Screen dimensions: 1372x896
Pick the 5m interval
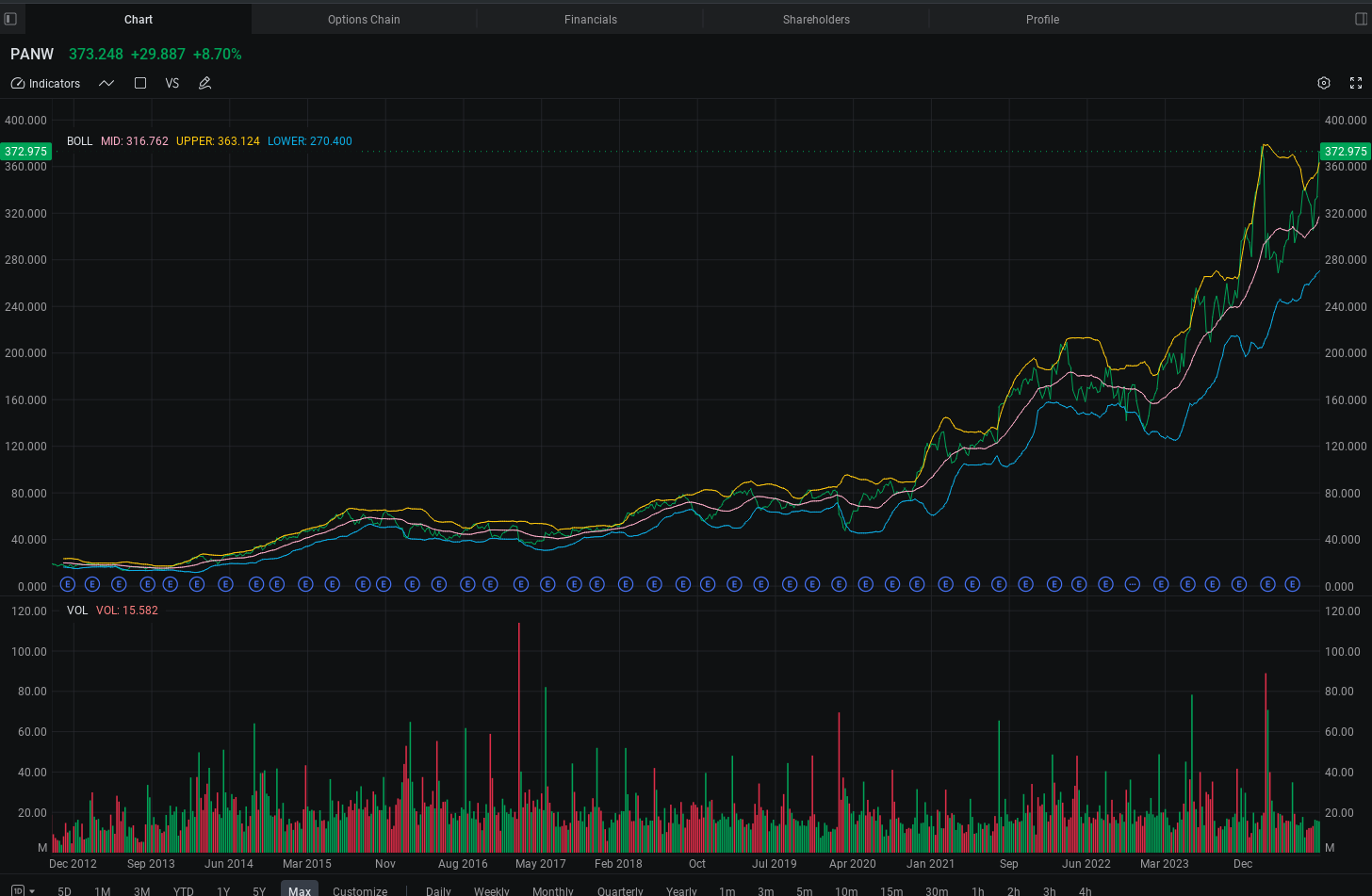tap(804, 890)
